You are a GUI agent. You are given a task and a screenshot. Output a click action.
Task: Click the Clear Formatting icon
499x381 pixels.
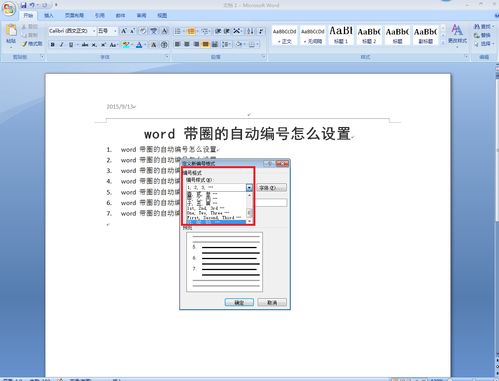pyautogui.click(x=143, y=31)
